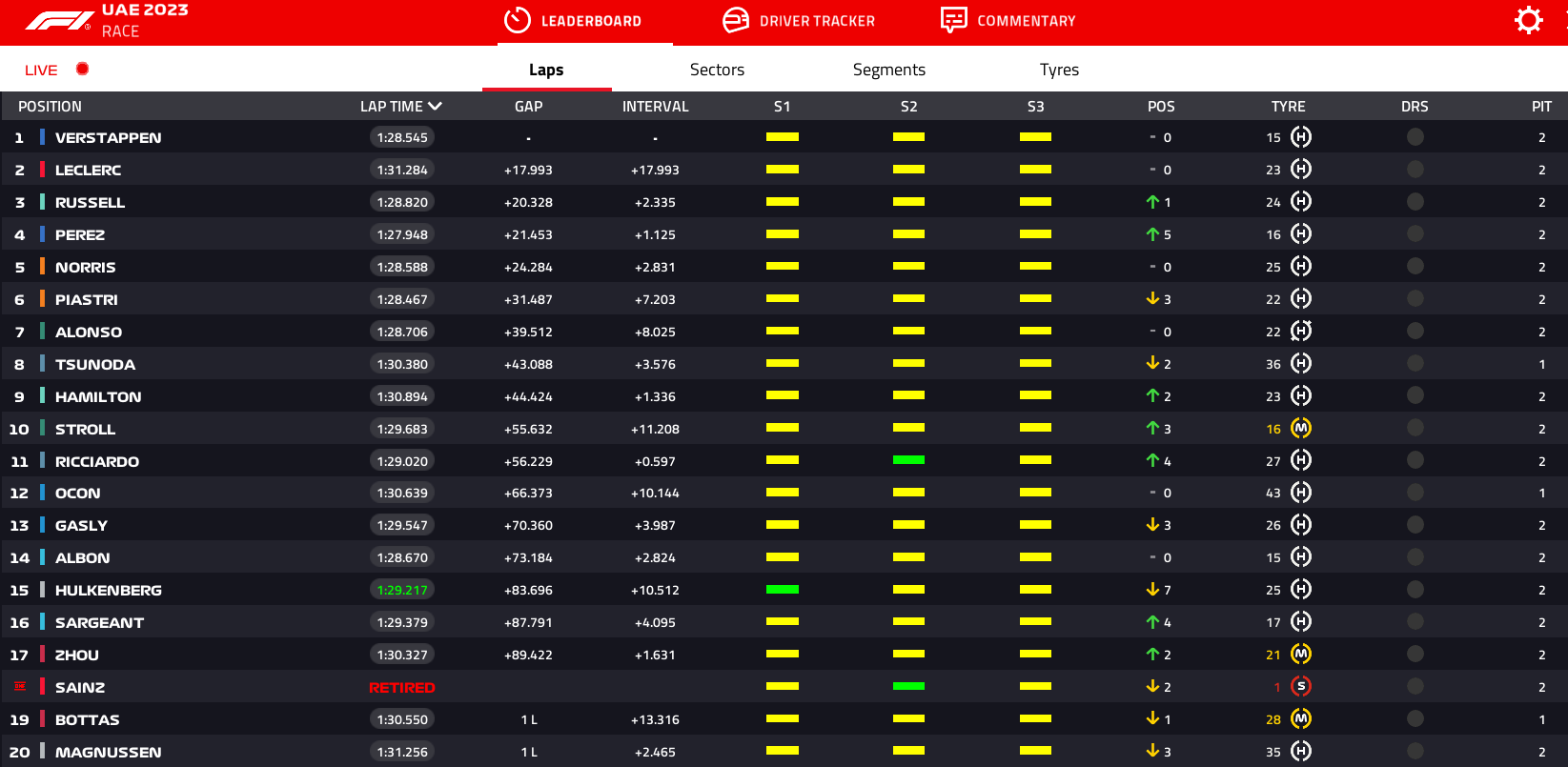The width and height of the screenshot is (1568, 767).
Task: Click the TYRE column header
Action: click(1288, 107)
